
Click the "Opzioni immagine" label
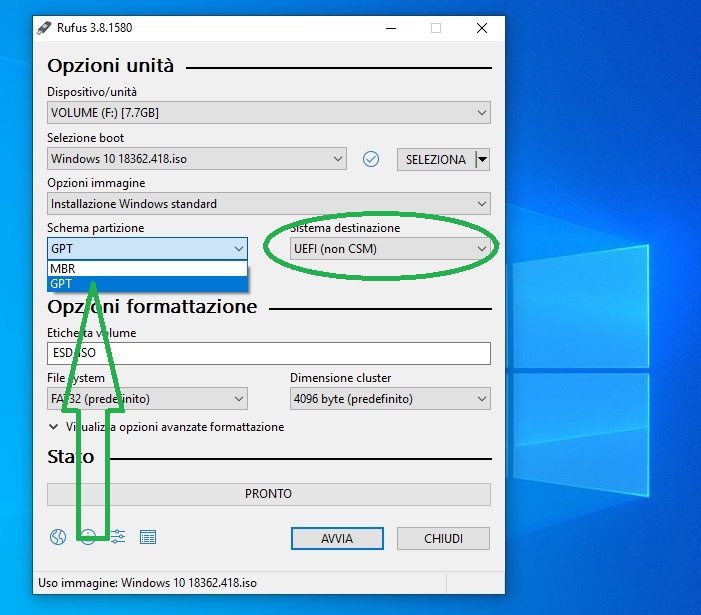[96, 183]
